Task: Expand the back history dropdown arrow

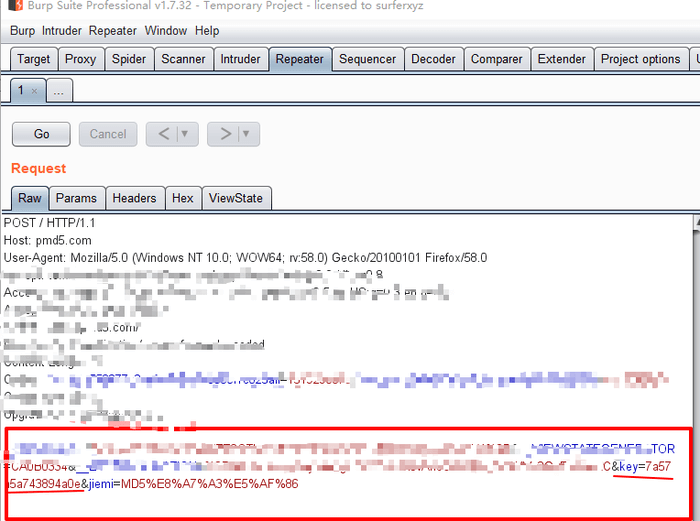Action: [185, 134]
